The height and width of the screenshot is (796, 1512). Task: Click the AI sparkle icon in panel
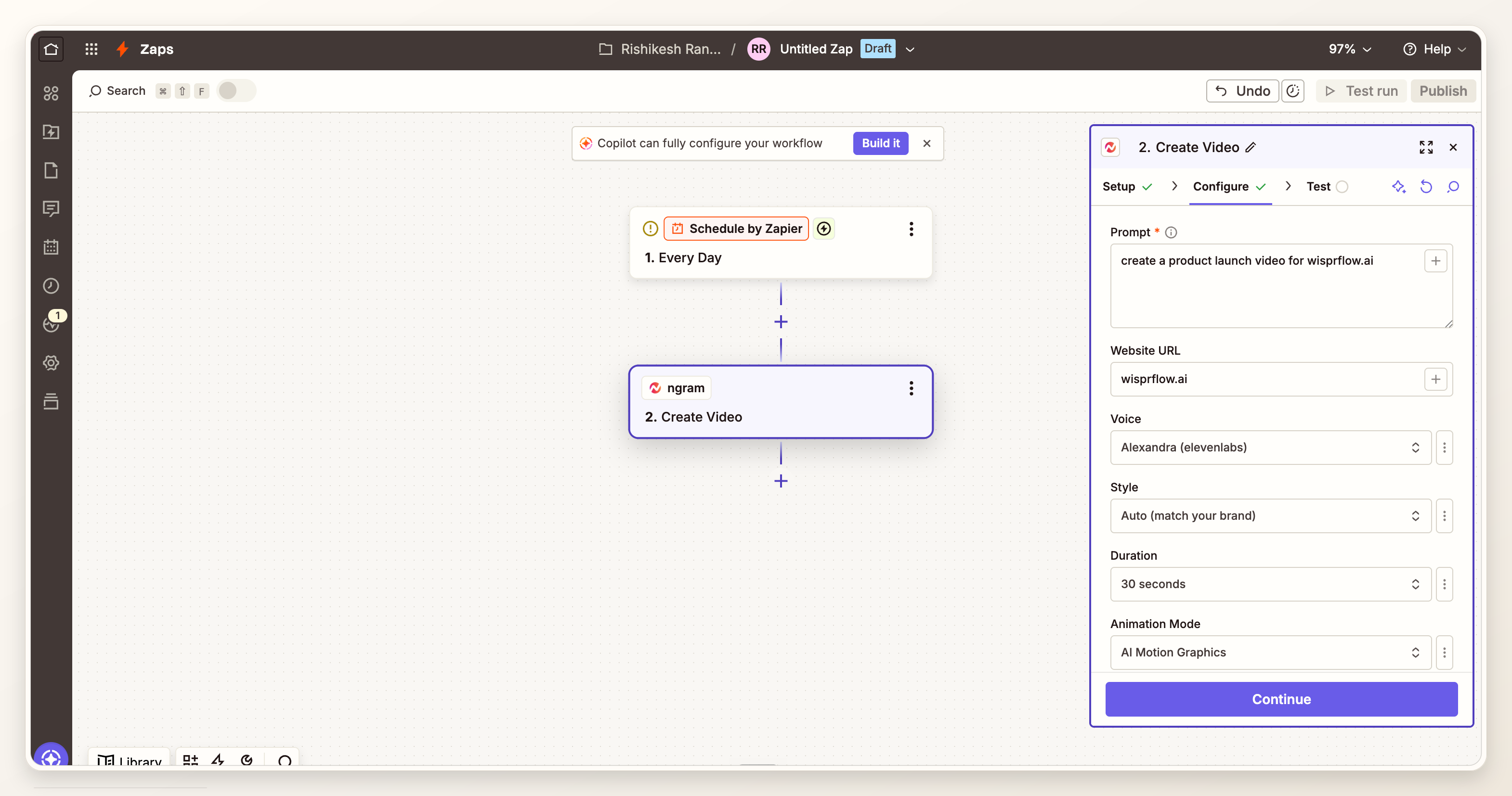[x=1399, y=187]
